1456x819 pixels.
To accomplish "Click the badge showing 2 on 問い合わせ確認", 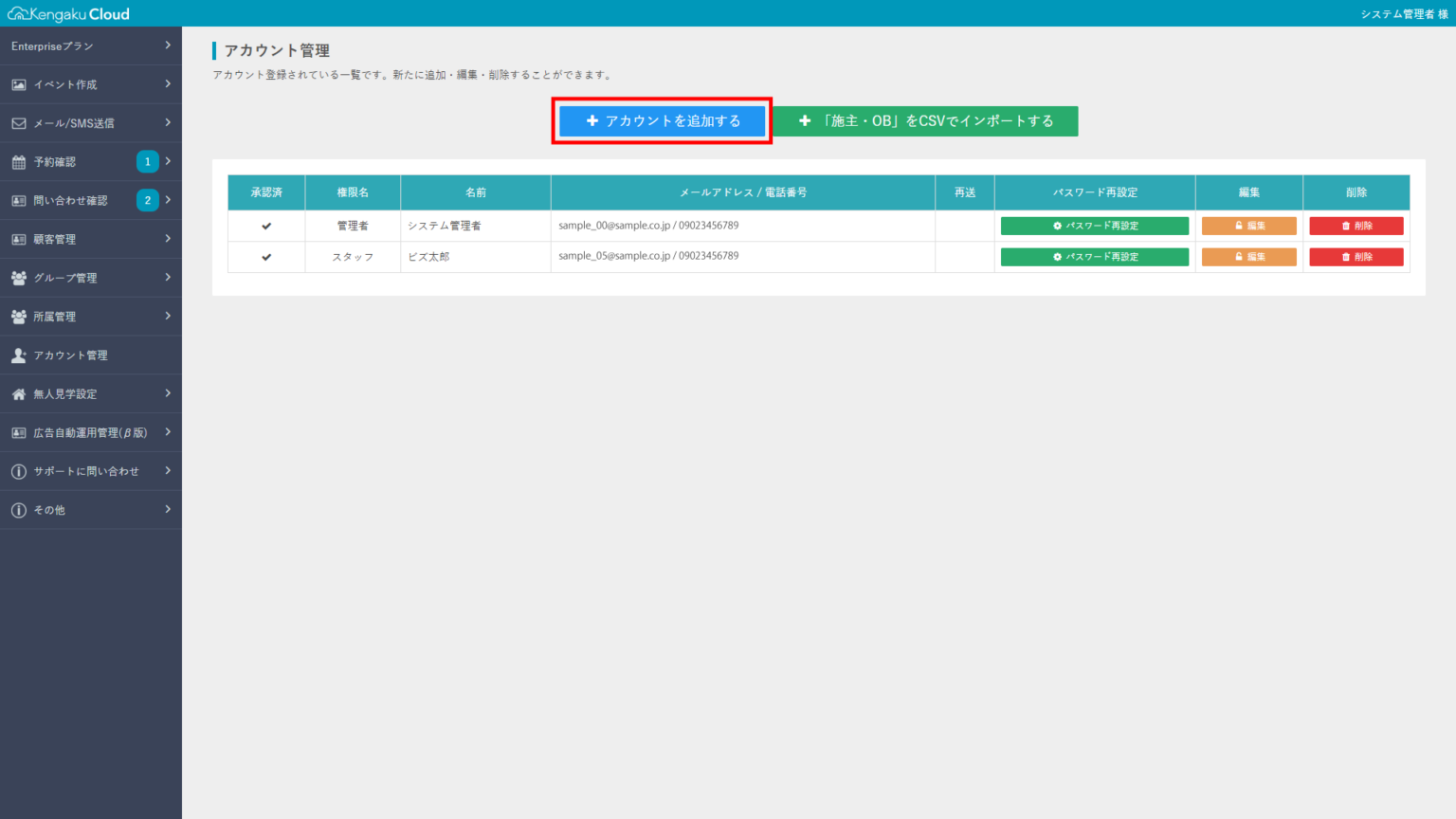I will pos(147,200).
